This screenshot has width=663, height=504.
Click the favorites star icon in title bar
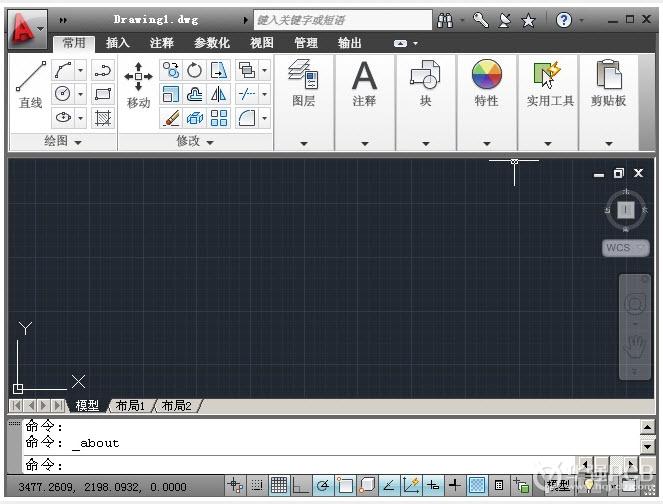[x=528, y=20]
